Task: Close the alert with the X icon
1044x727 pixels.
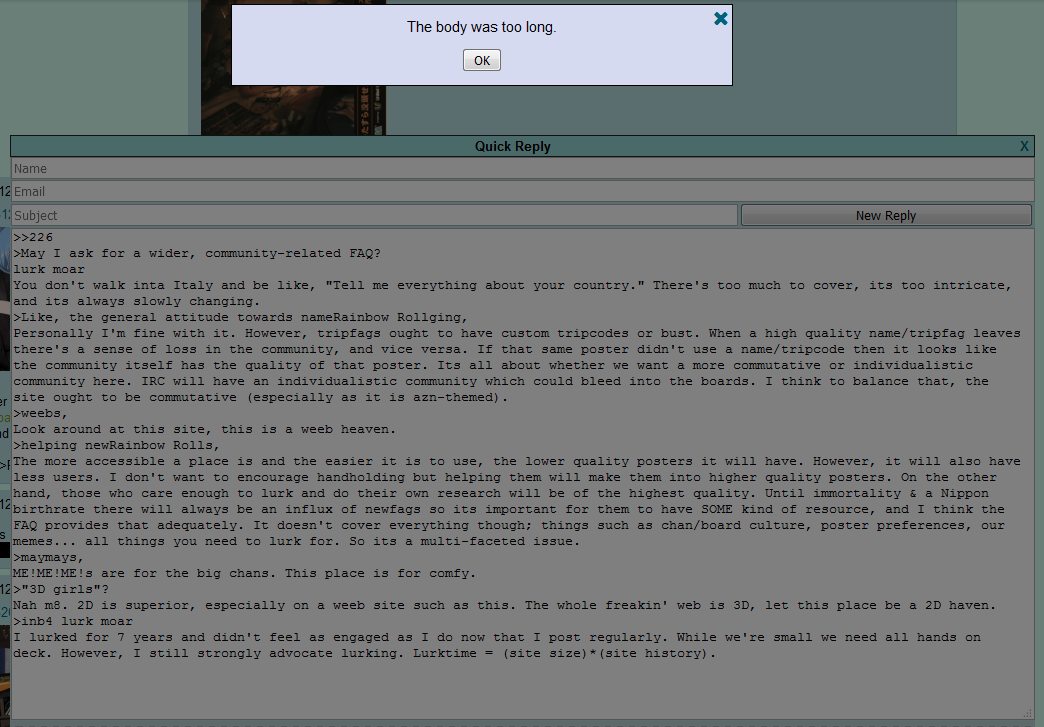Action: coord(721,18)
